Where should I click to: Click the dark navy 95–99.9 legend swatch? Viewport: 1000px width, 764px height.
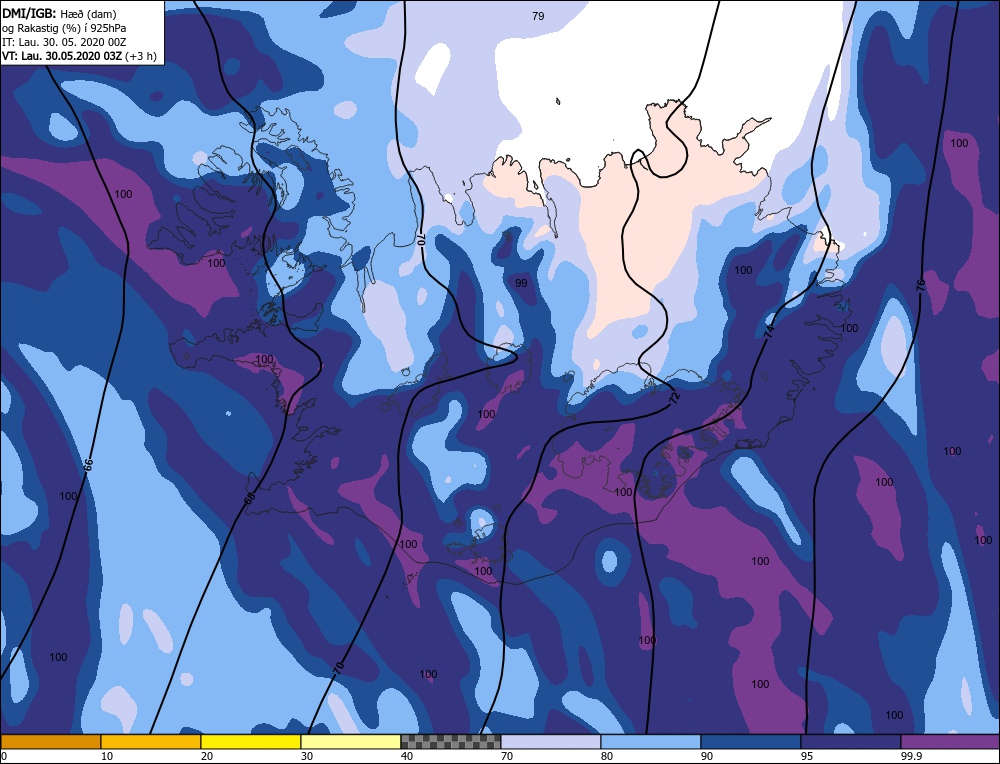(851, 742)
